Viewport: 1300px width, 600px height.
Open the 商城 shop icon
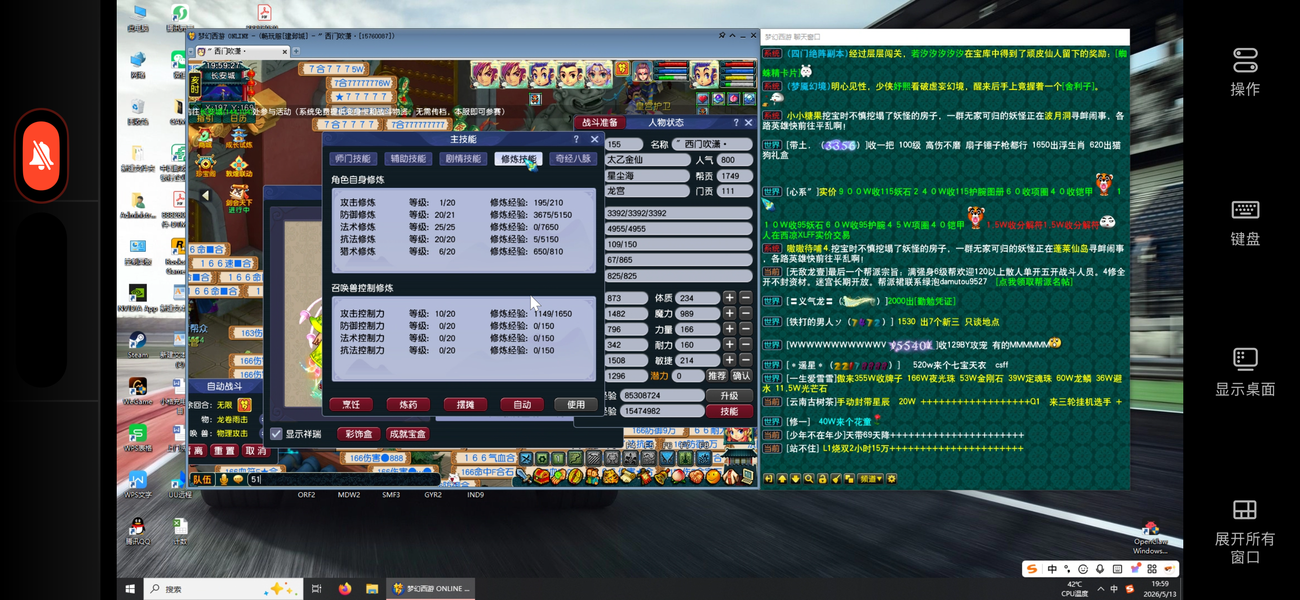(205, 136)
